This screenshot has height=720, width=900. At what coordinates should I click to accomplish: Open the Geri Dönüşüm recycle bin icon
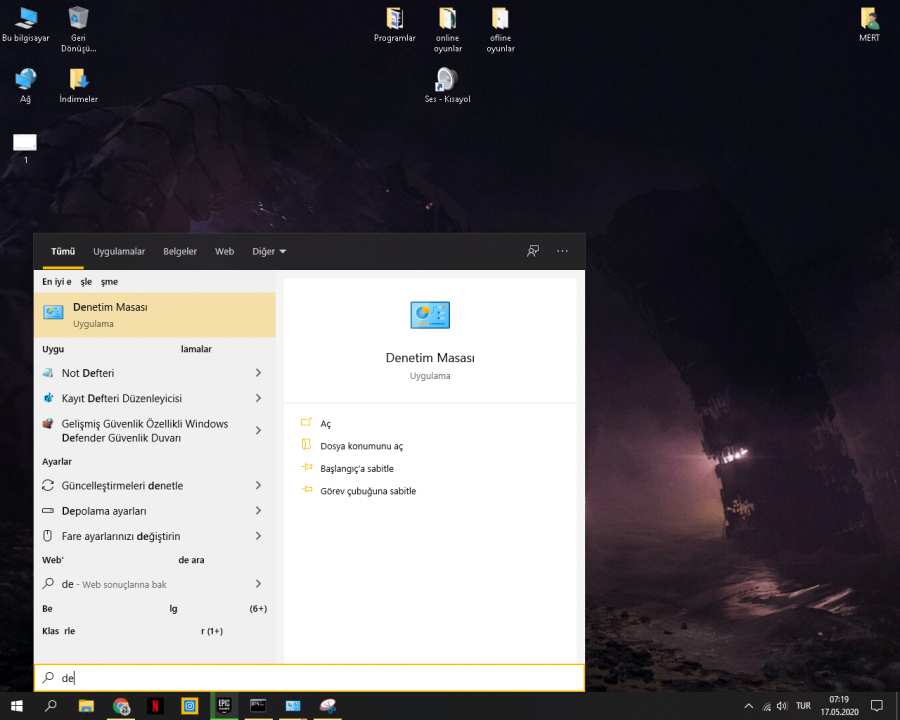coord(78,30)
